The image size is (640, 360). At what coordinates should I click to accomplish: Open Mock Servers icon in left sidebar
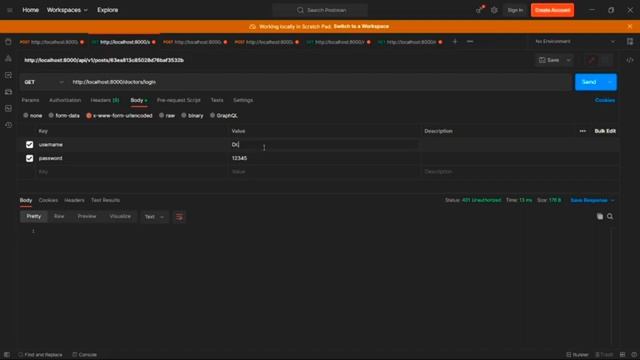tap(8, 92)
